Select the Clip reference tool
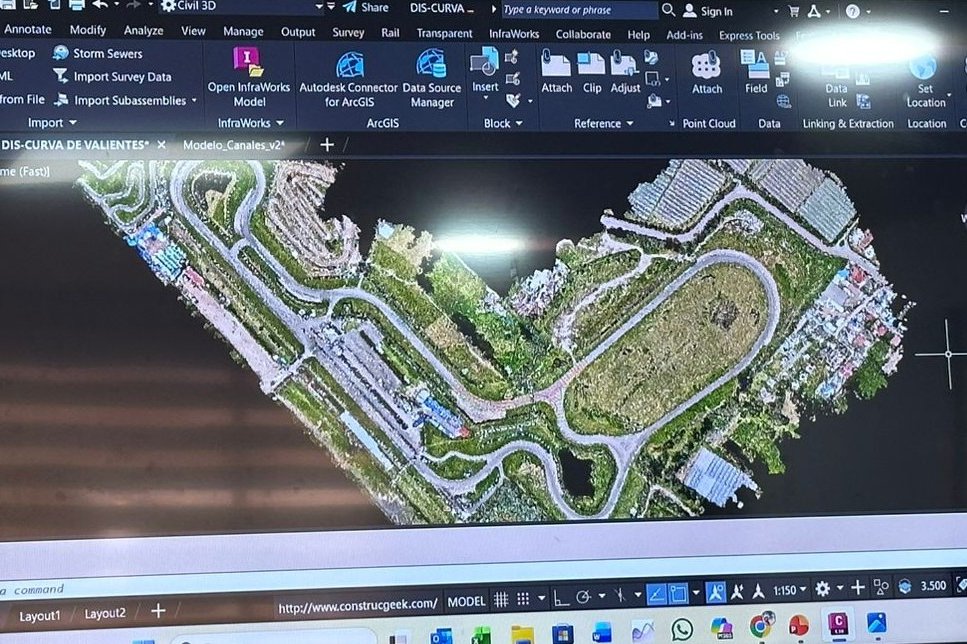 click(591, 80)
